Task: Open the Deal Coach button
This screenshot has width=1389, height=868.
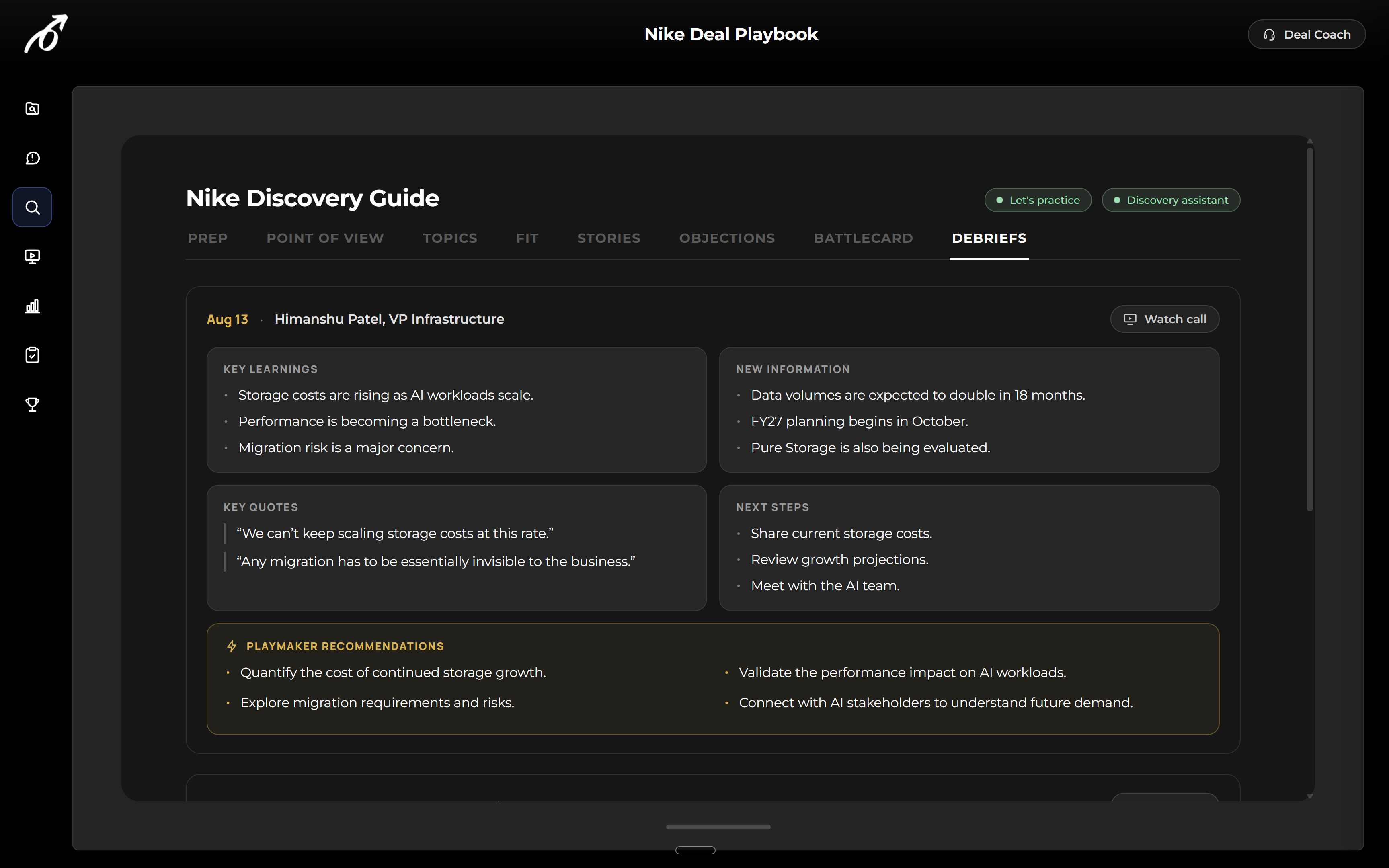Action: tap(1306, 35)
